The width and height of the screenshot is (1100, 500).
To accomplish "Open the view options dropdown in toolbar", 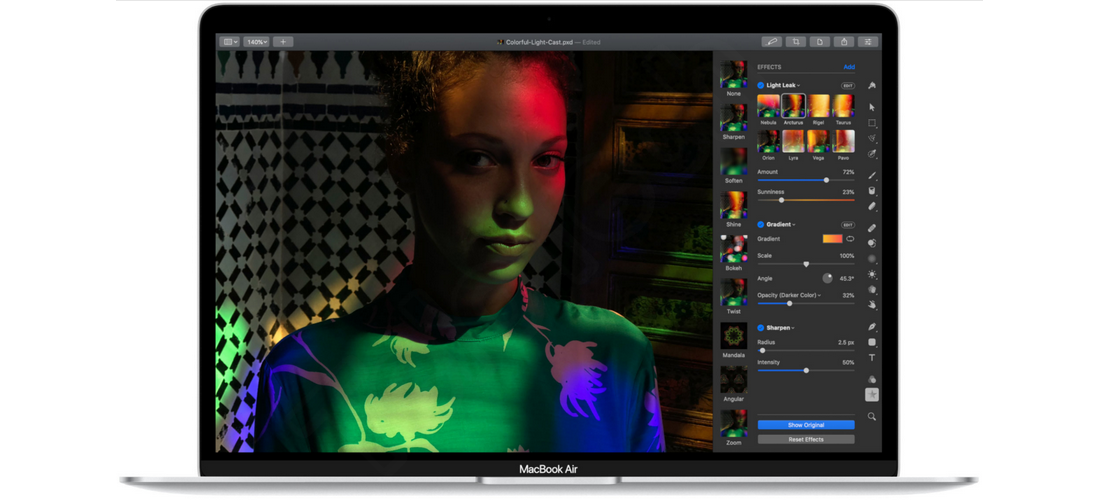I will tap(229, 42).
